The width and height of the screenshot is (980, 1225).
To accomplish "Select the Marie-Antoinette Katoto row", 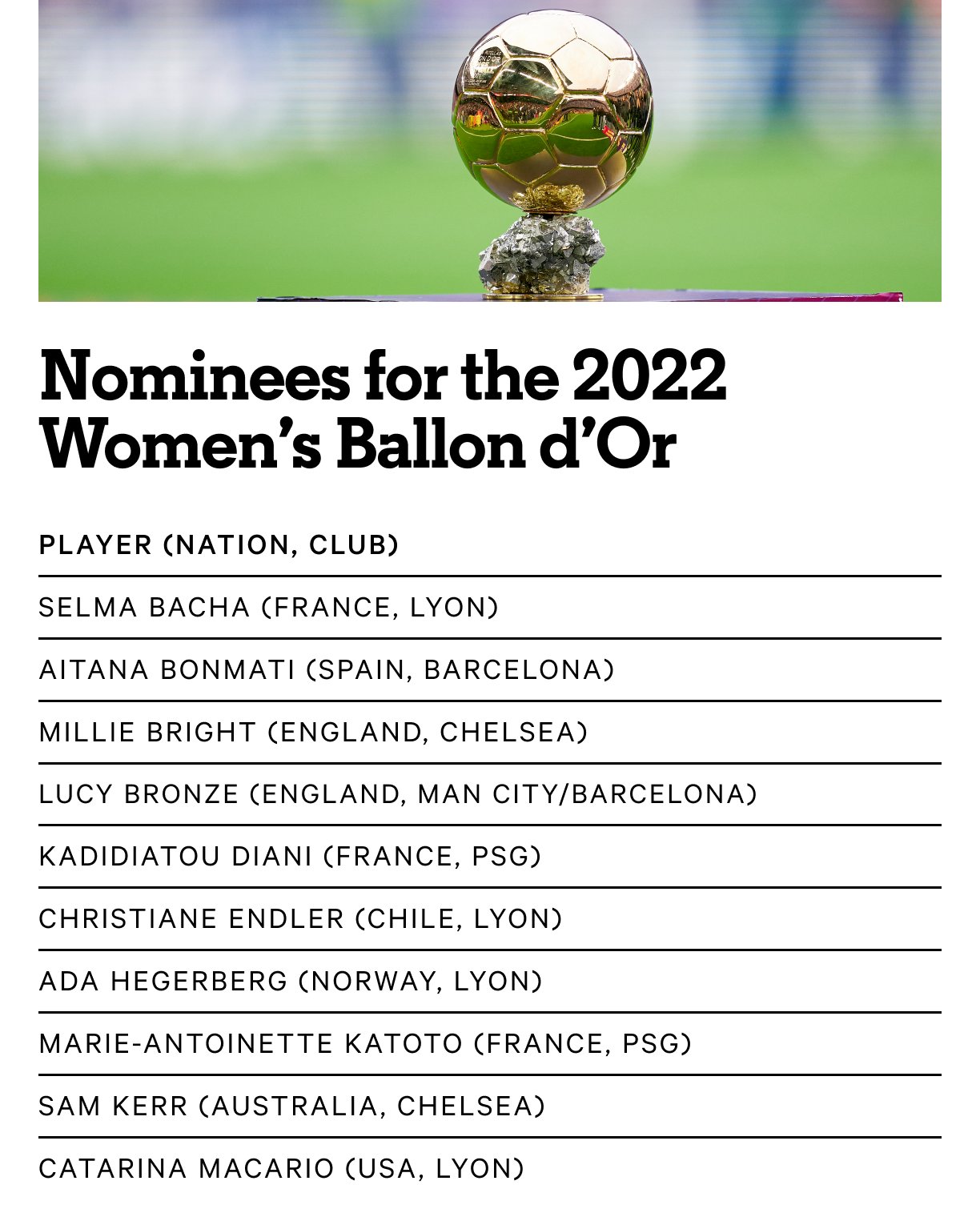I will click(489, 1044).
